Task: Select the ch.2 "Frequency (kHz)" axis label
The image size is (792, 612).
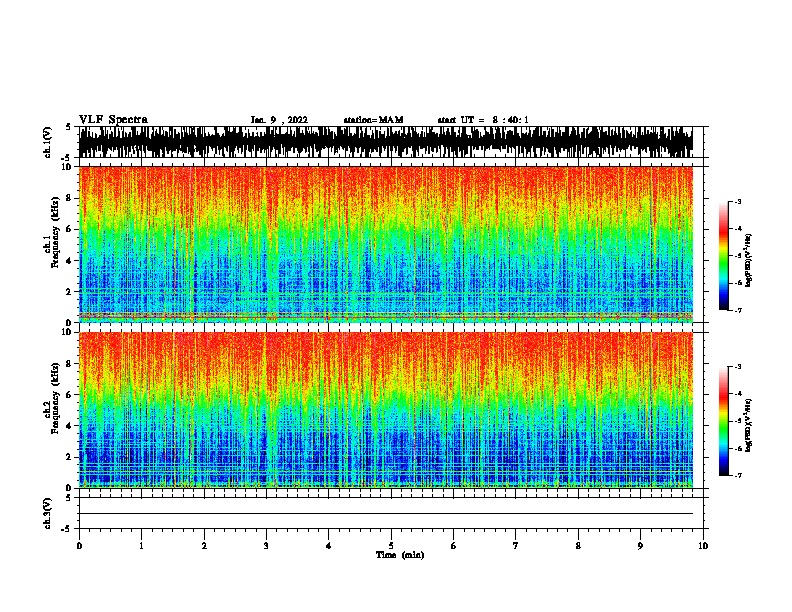Action: (55, 398)
